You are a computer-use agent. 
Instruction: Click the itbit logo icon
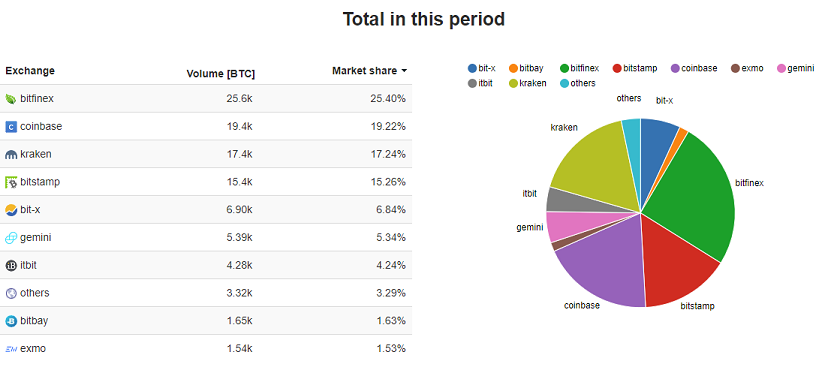coord(11,266)
